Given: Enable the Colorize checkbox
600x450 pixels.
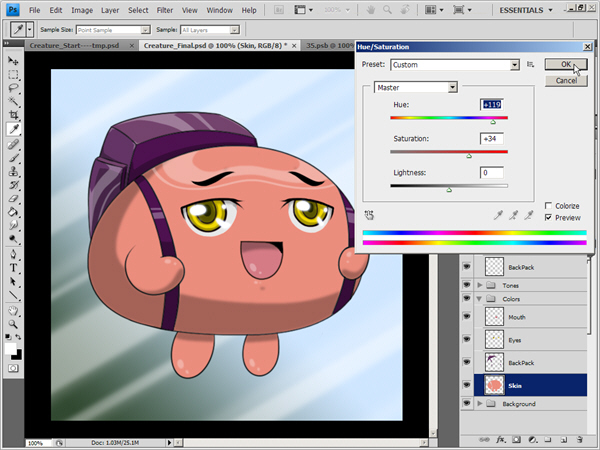Looking at the screenshot, I should tap(548, 206).
